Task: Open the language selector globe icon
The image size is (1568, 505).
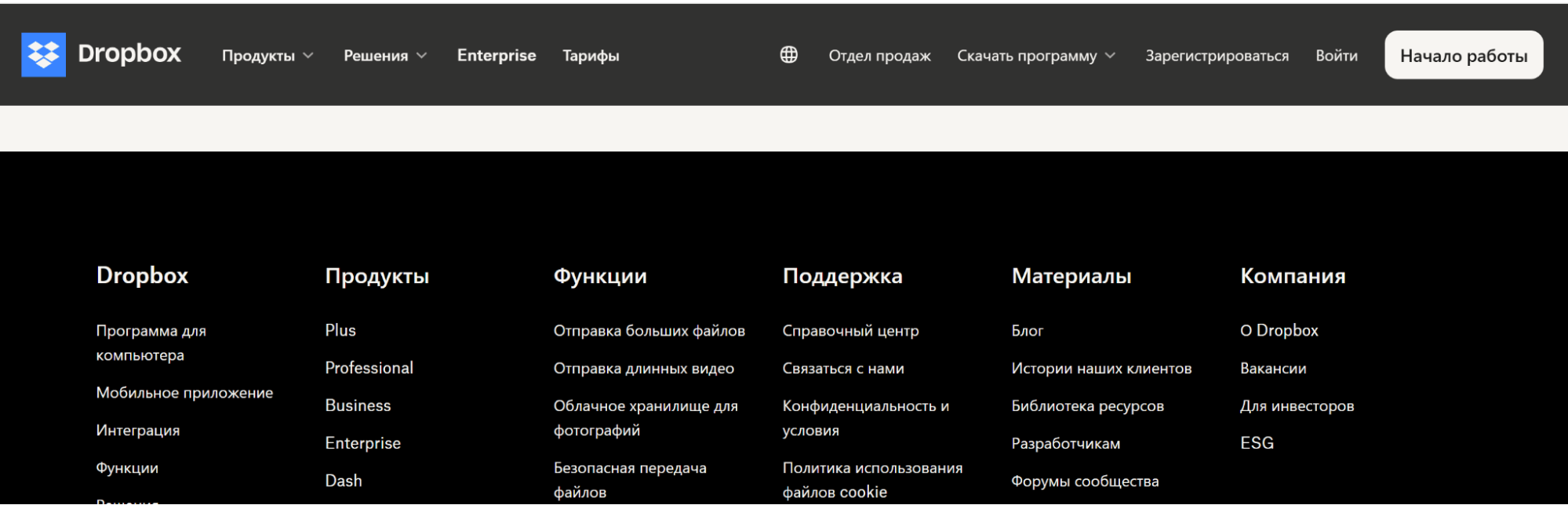Action: [788, 55]
